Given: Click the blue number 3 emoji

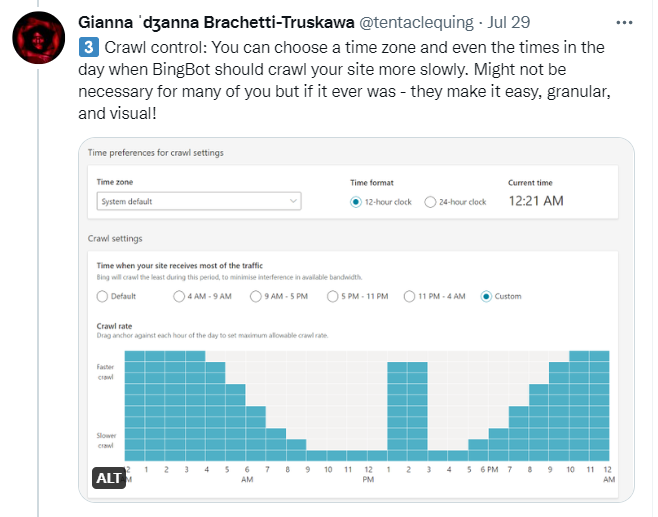Looking at the screenshot, I should point(89,47).
